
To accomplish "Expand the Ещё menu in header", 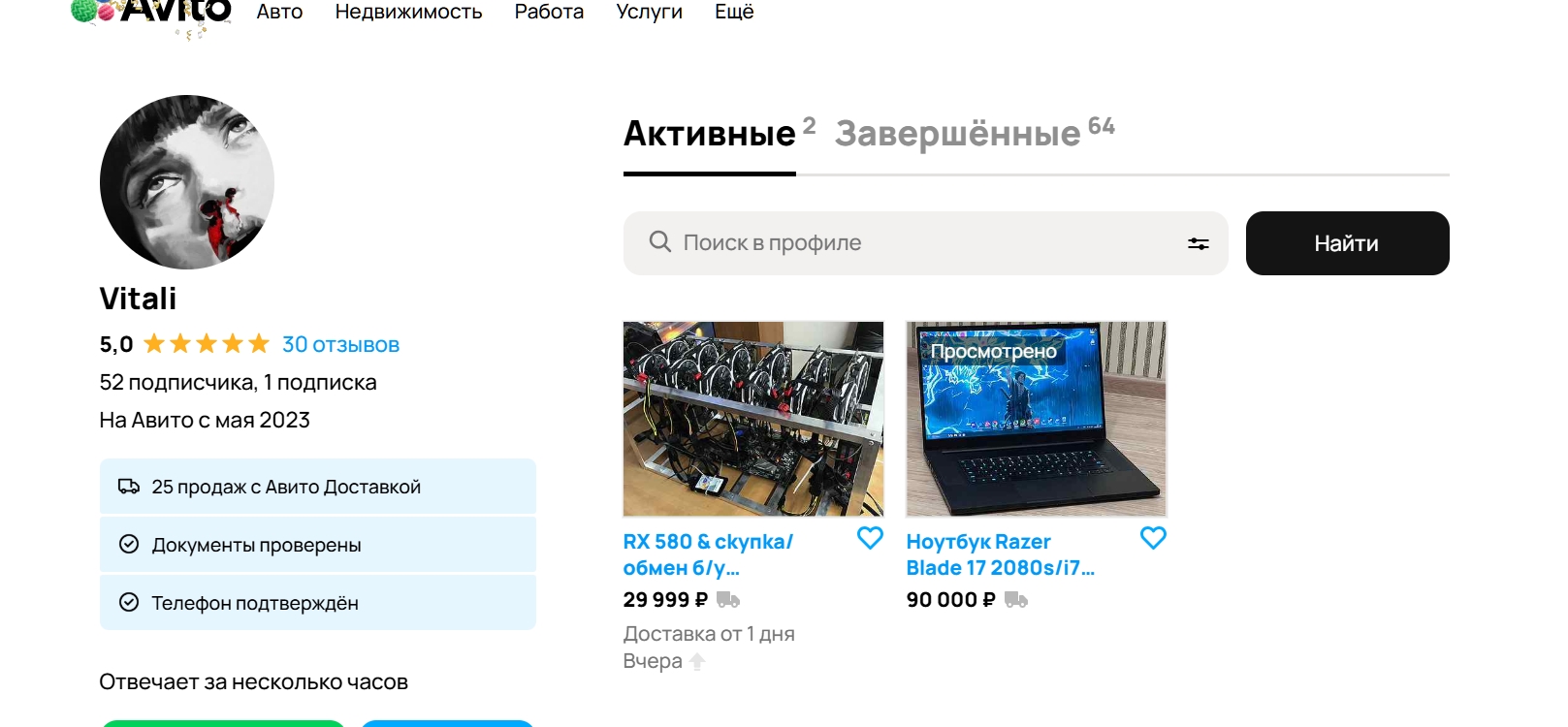I will [734, 12].
